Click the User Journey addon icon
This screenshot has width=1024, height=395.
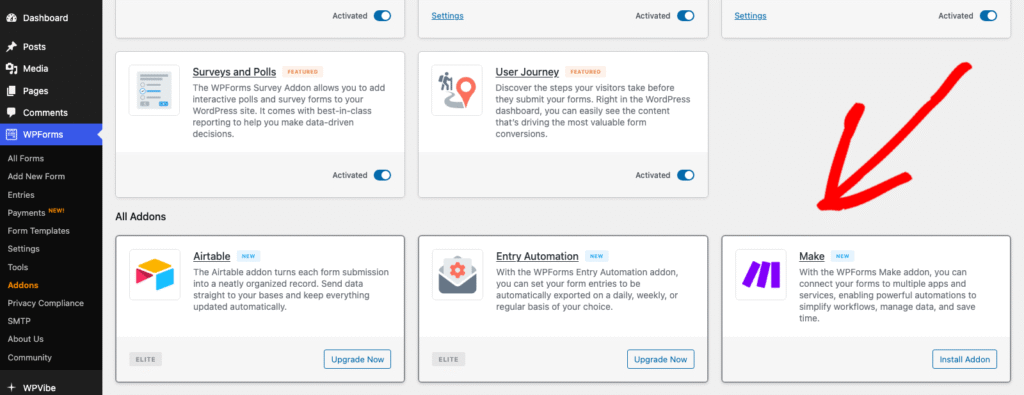click(457, 90)
